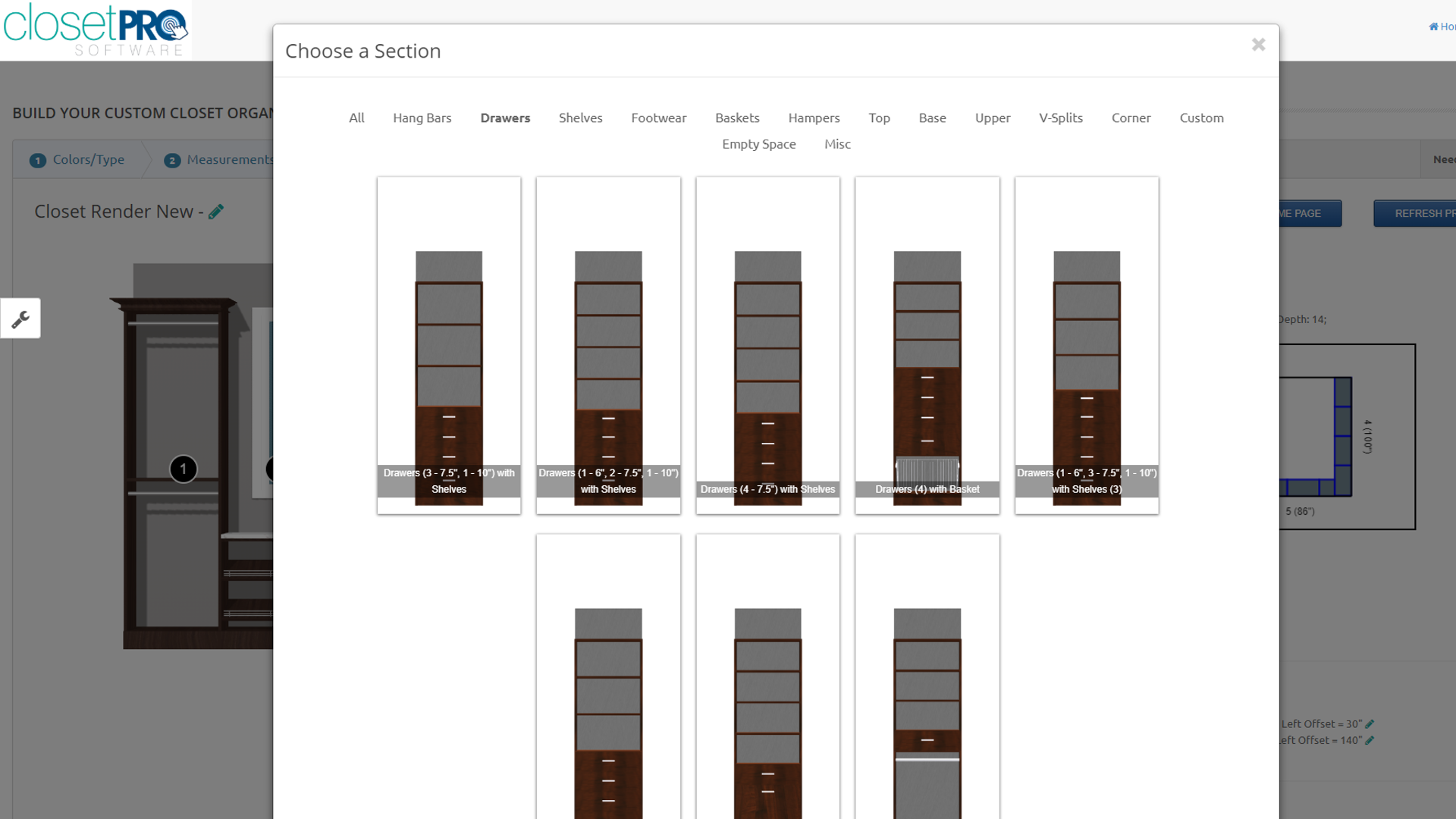Open the Home link
The width and height of the screenshot is (1456, 819).
(x=1442, y=27)
